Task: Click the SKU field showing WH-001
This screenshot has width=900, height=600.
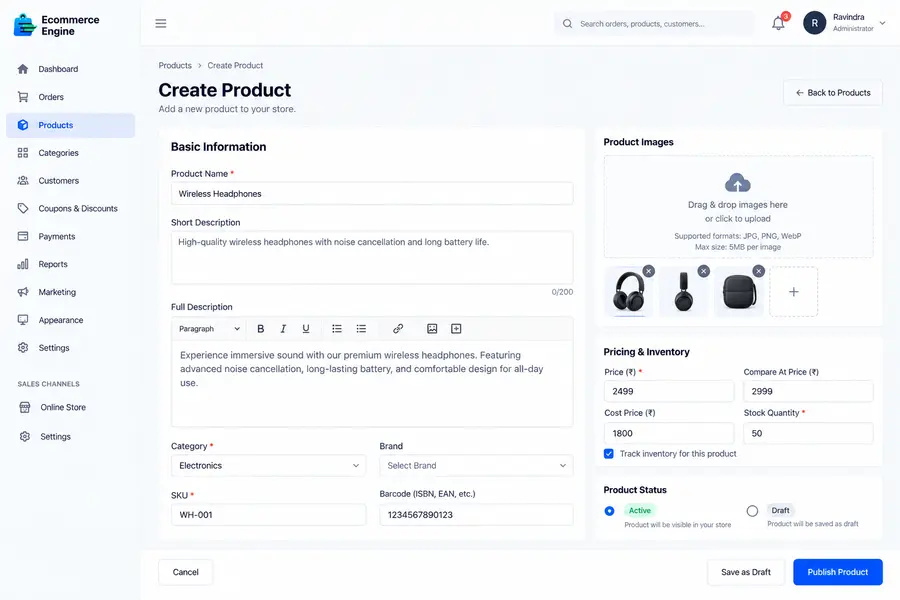Action: [268, 514]
